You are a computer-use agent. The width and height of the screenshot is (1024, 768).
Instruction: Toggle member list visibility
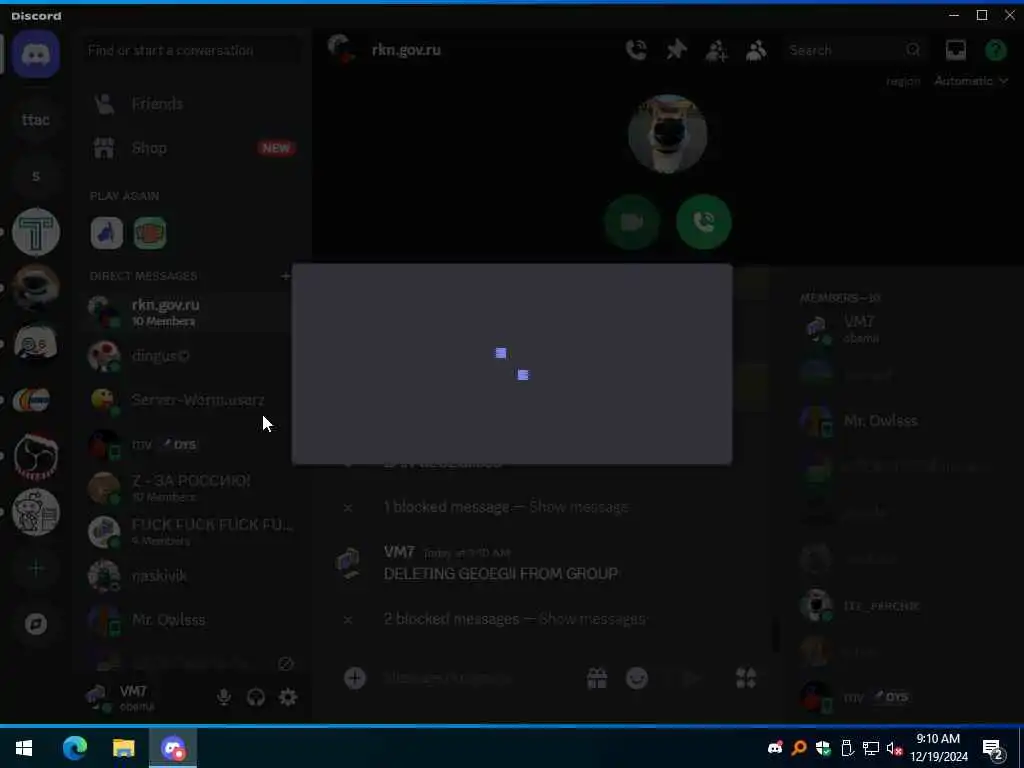(x=756, y=50)
